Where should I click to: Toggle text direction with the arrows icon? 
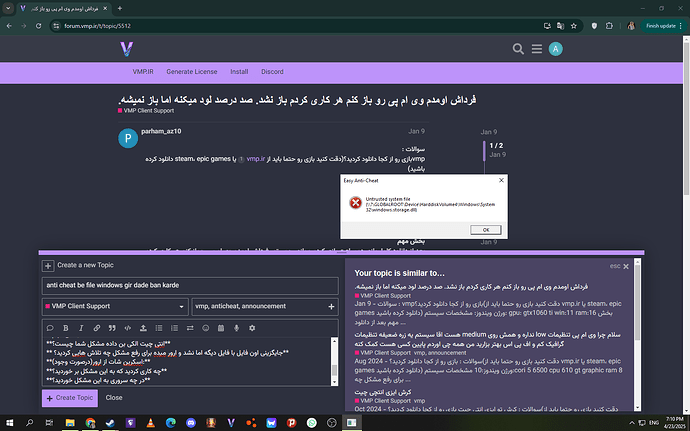[x=190, y=328]
